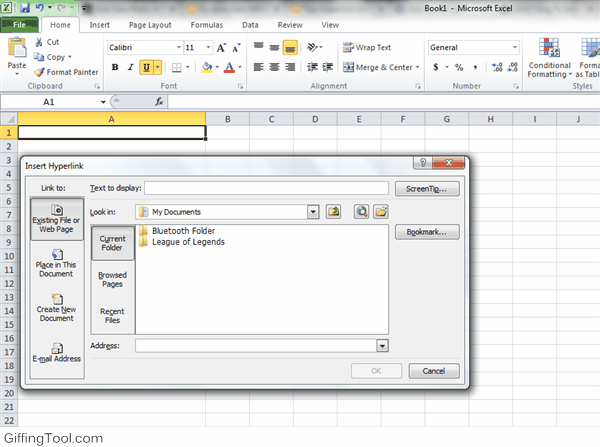Image resolution: width=600 pixels, height=447 pixels.
Task: Switch to the Insert tab
Action: click(99, 25)
